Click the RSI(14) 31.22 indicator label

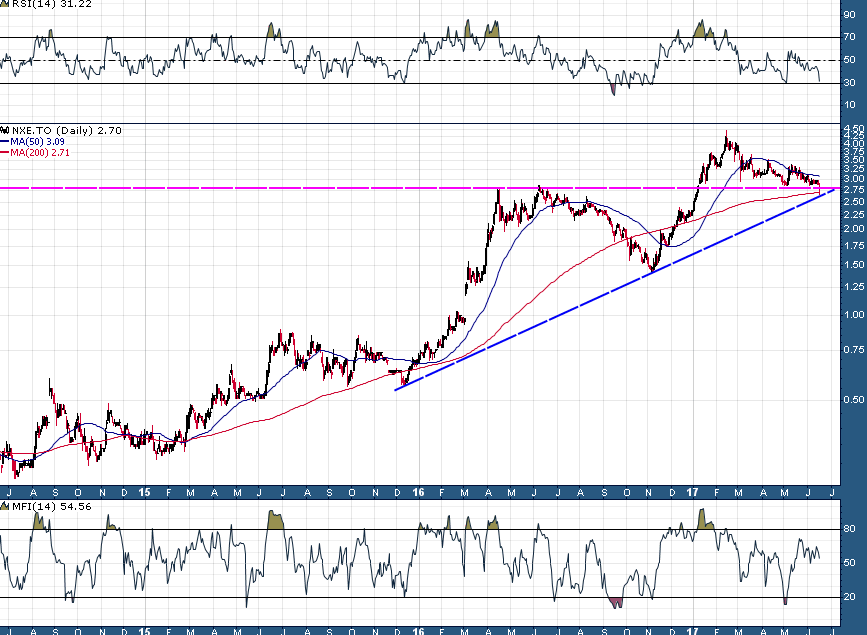[52, 4]
